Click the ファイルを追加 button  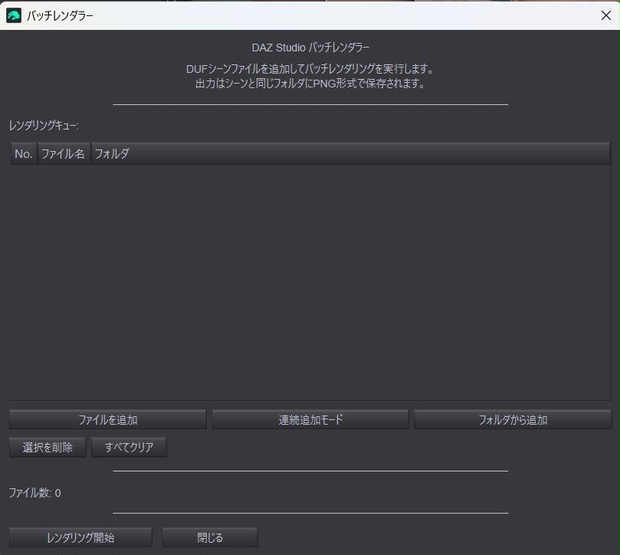(x=108, y=419)
